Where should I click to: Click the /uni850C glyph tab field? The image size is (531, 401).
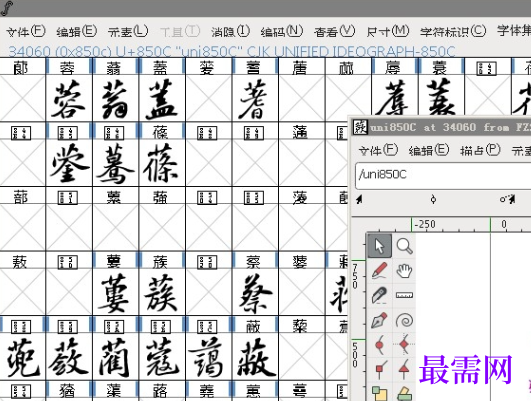tap(443, 175)
